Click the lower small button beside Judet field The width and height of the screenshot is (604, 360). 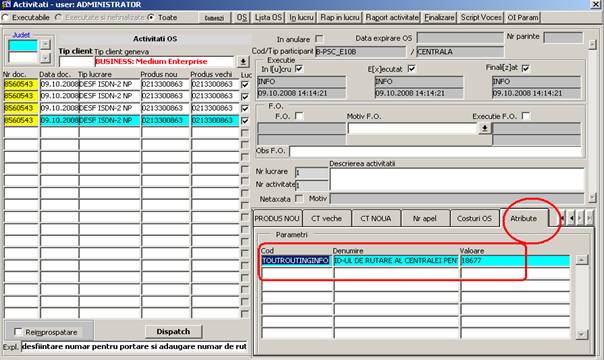coord(45,58)
